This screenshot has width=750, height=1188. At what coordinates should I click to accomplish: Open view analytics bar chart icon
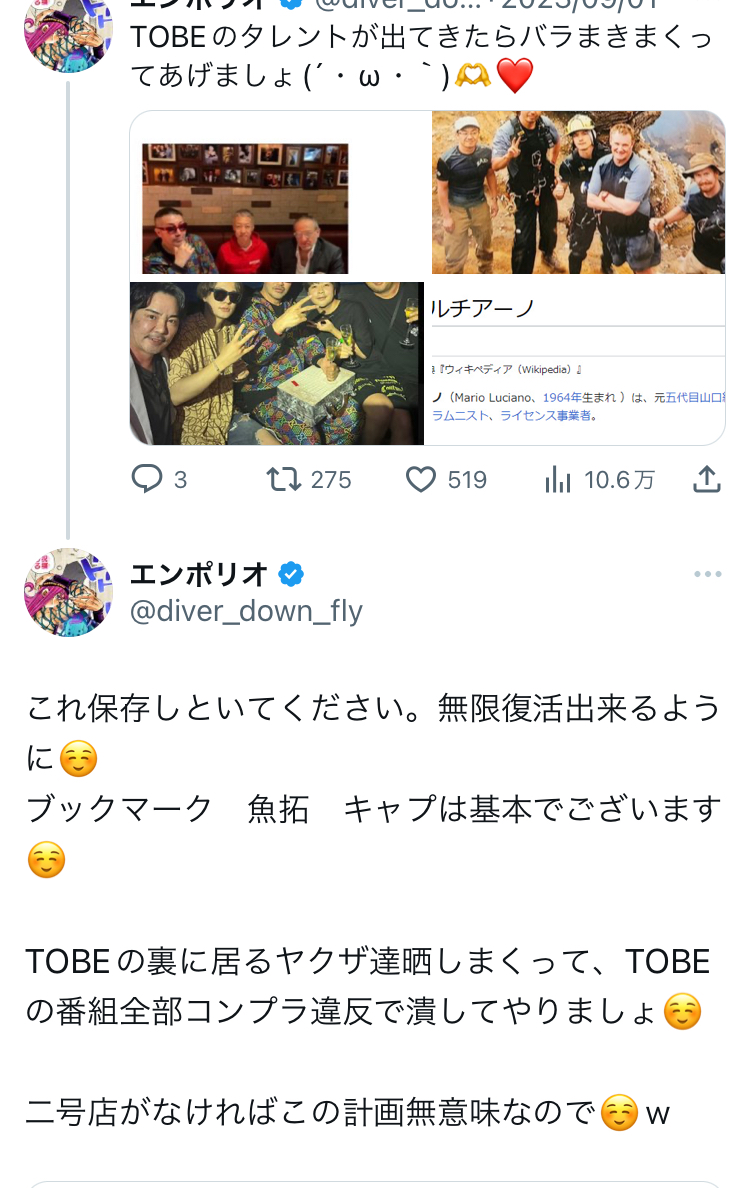(558, 480)
